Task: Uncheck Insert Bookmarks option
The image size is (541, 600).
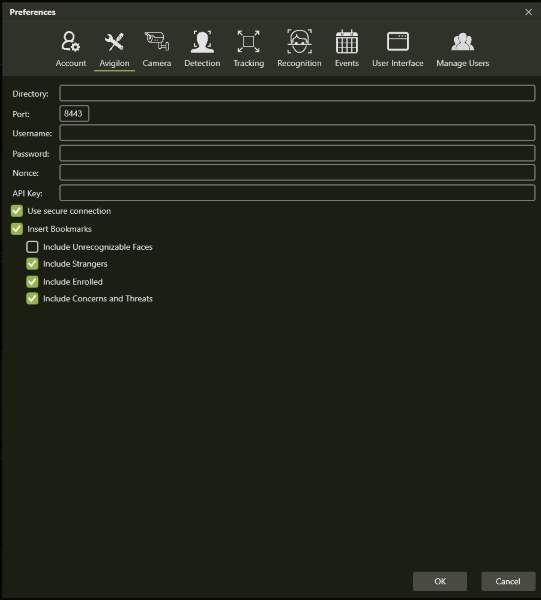Action: coord(17,229)
